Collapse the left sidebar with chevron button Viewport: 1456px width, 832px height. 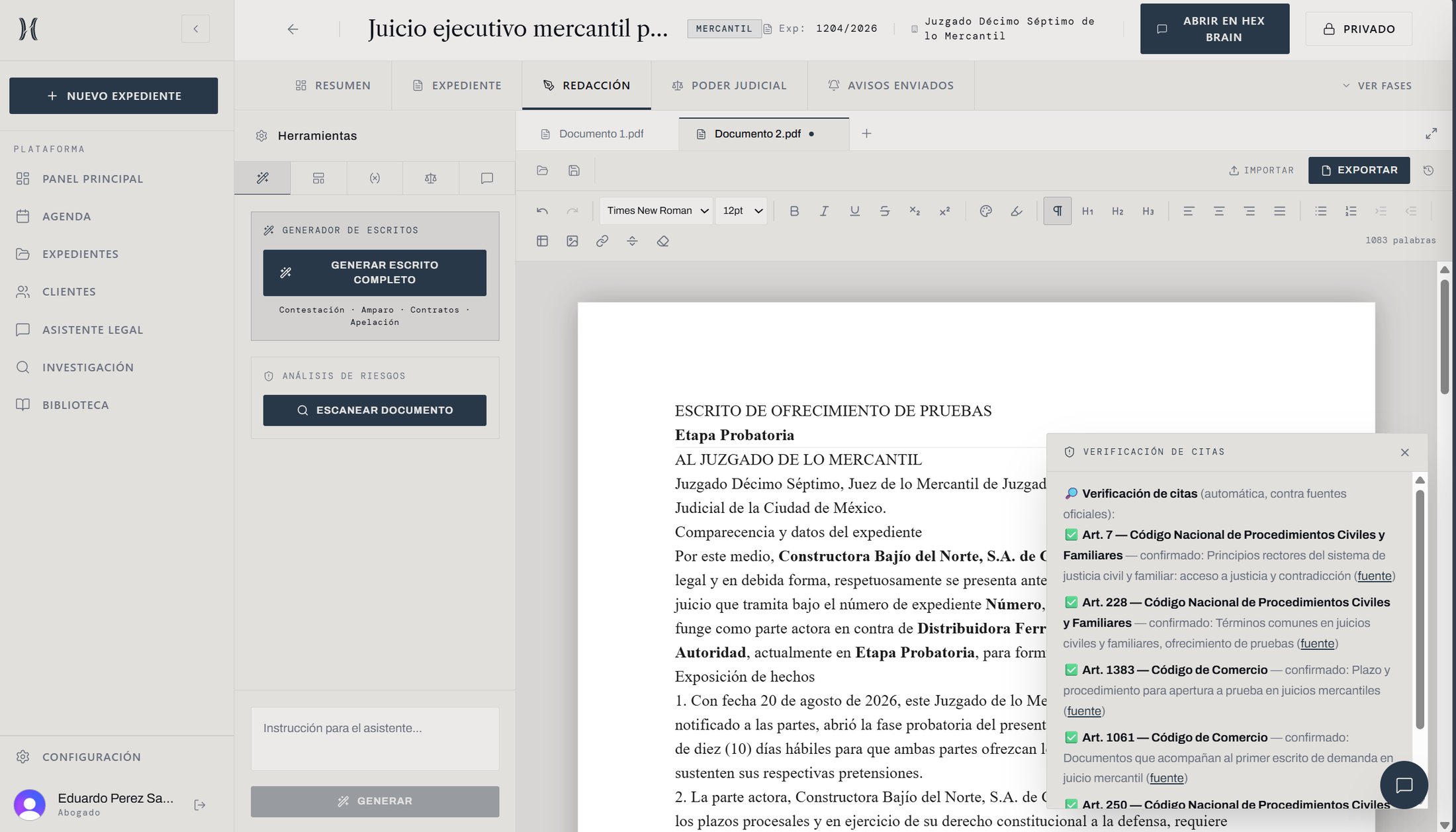[195, 28]
